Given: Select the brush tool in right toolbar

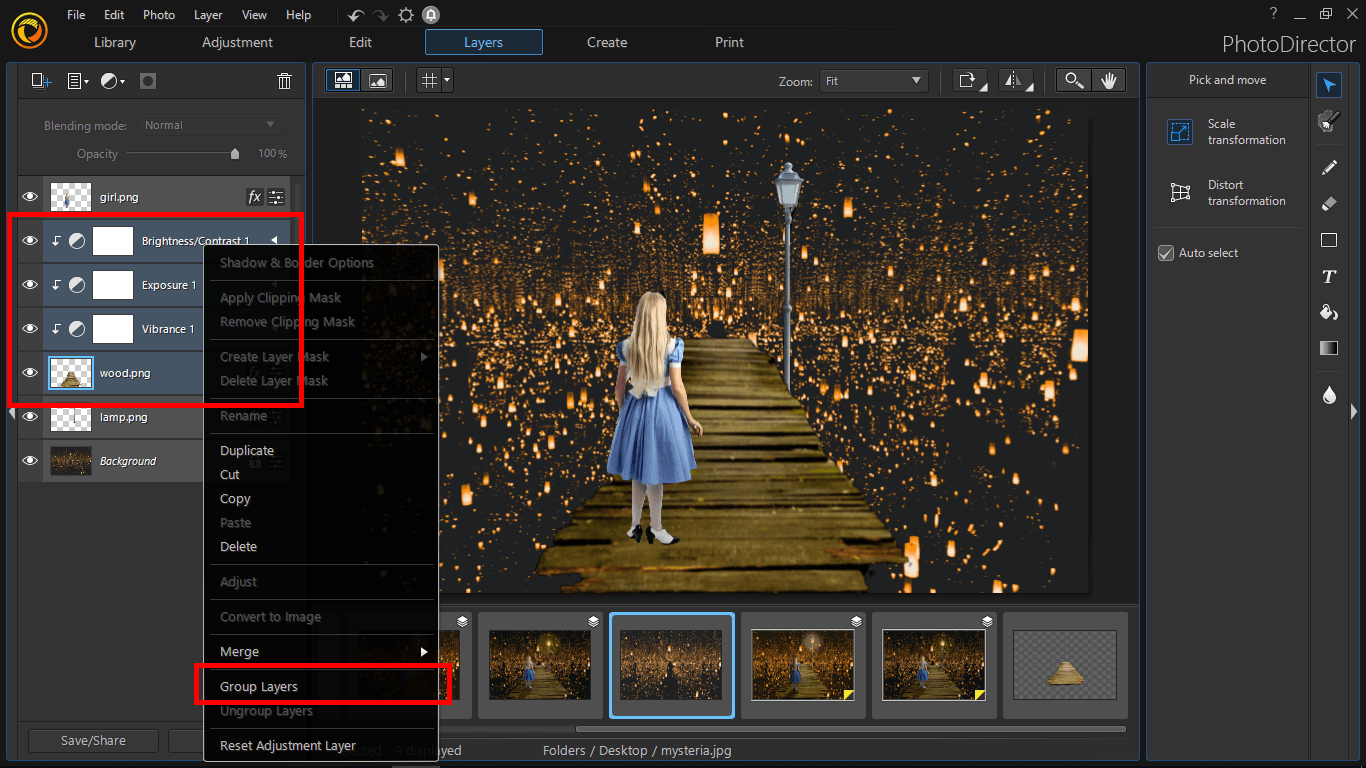Looking at the screenshot, I should 1329,166.
